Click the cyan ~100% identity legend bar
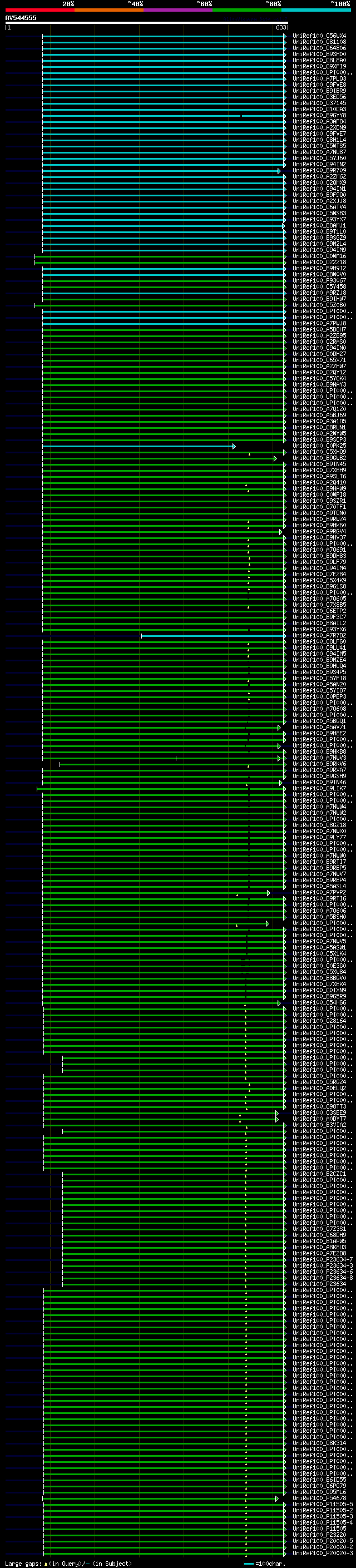The width and height of the screenshot is (356, 1568). tap(316, 10)
